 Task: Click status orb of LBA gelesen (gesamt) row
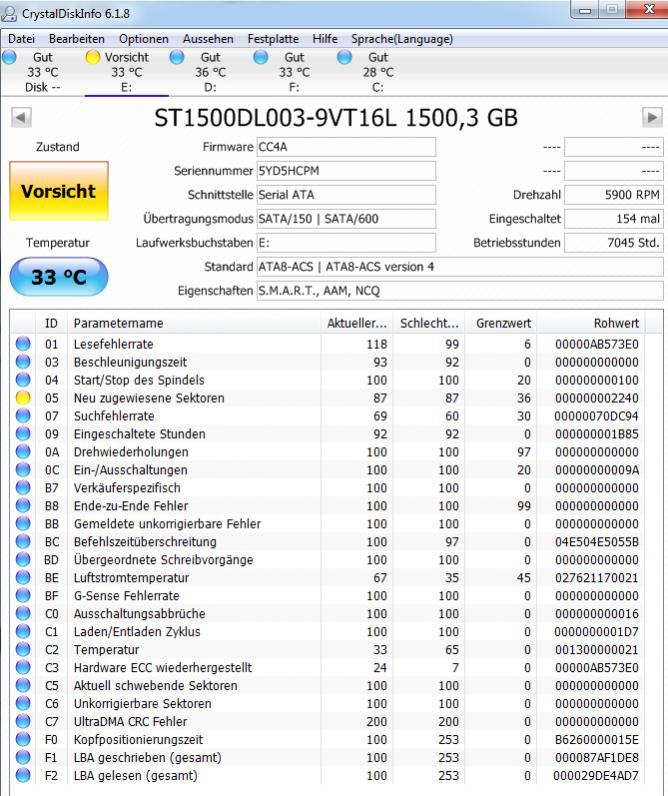pos(23,775)
